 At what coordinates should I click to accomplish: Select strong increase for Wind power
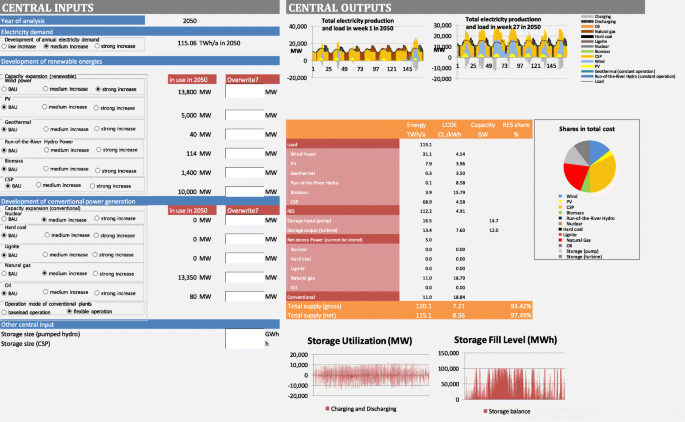[98, 89]
